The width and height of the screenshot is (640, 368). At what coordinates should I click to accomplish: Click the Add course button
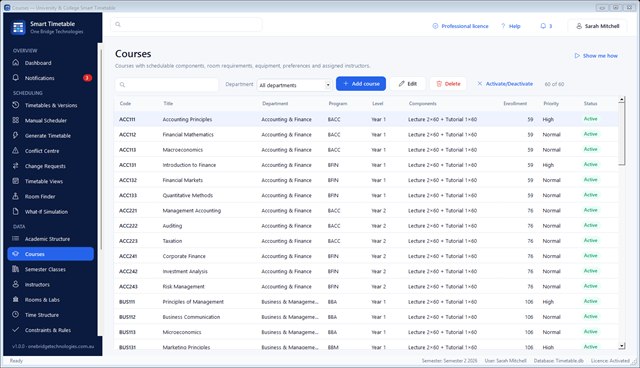361,84
